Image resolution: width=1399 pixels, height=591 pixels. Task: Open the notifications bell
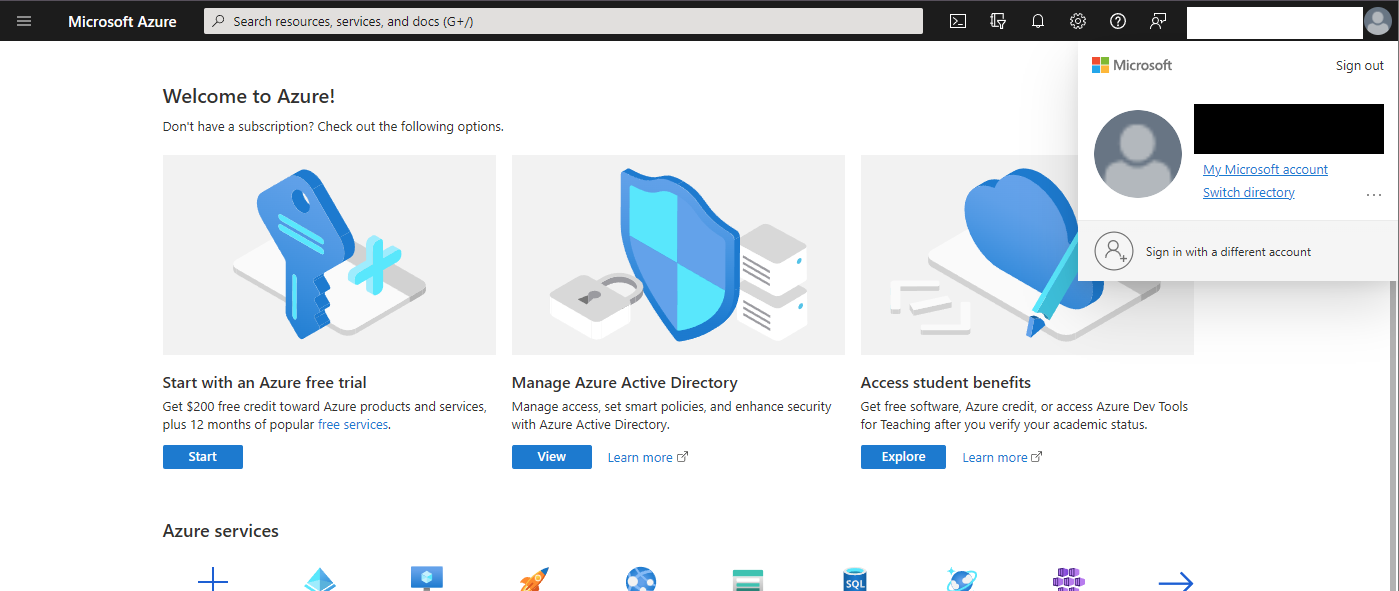tap(1037, 20)
